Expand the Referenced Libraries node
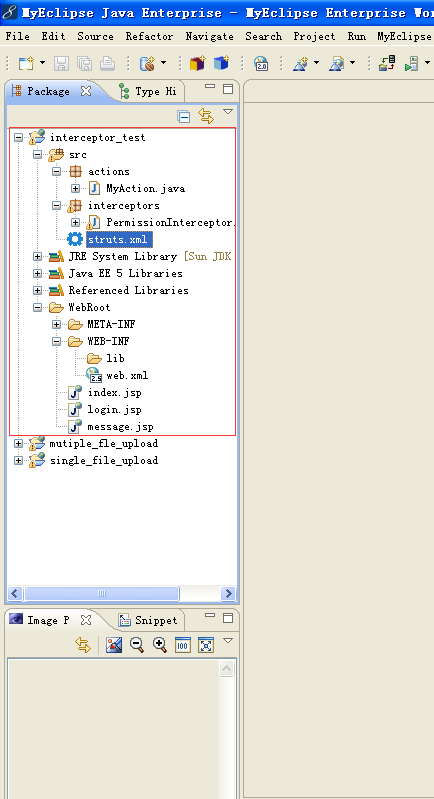 click(38, 290)
